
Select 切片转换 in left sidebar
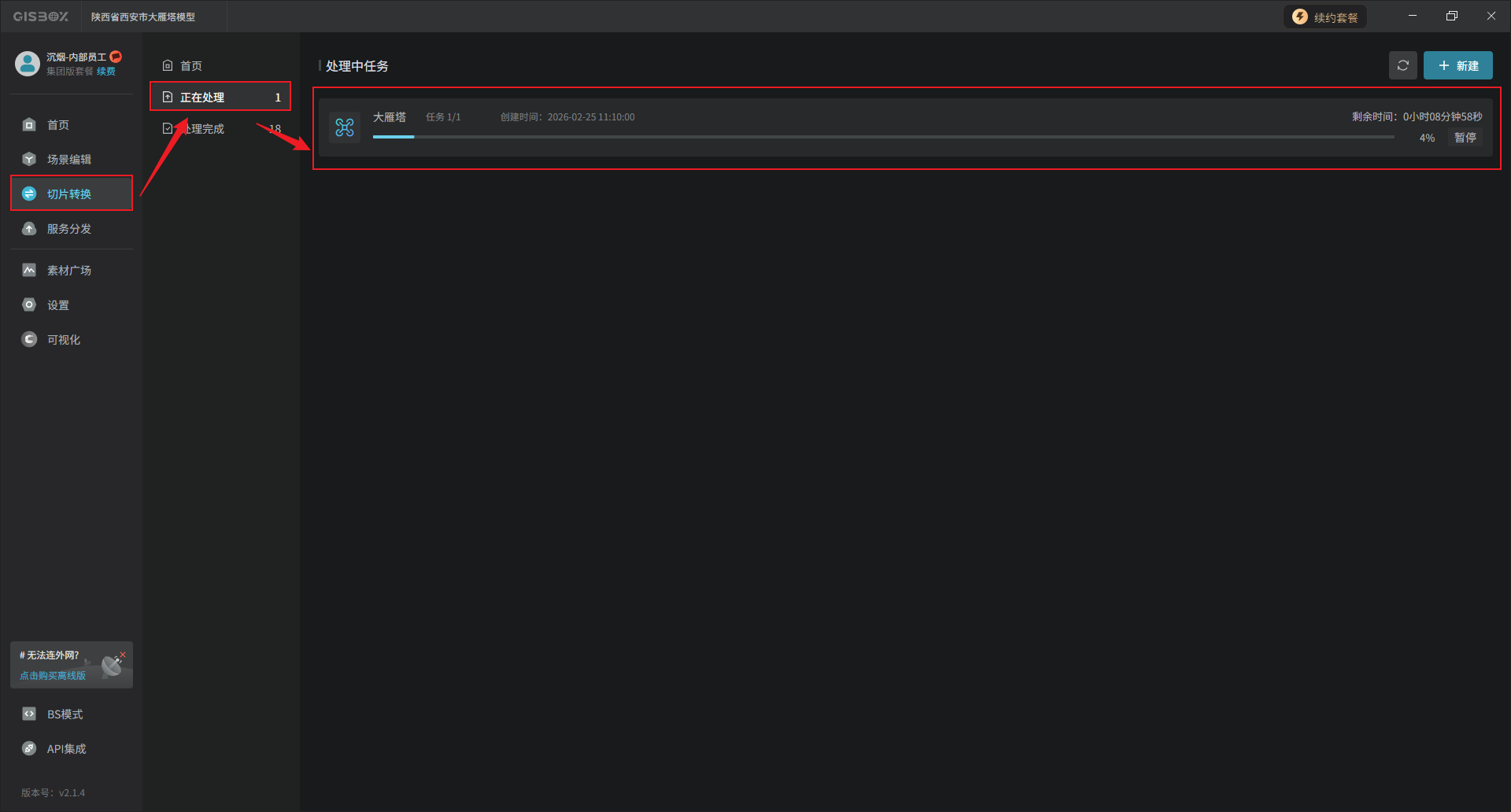click(68, 194)
